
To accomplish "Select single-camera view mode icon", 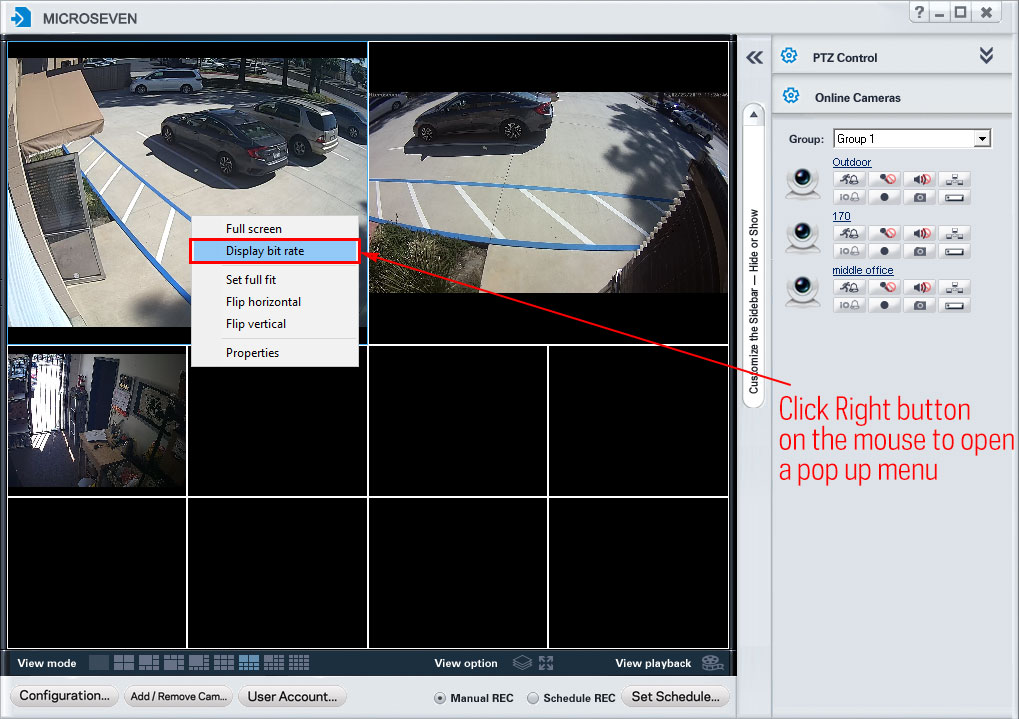I will click(x=99, y=663).
